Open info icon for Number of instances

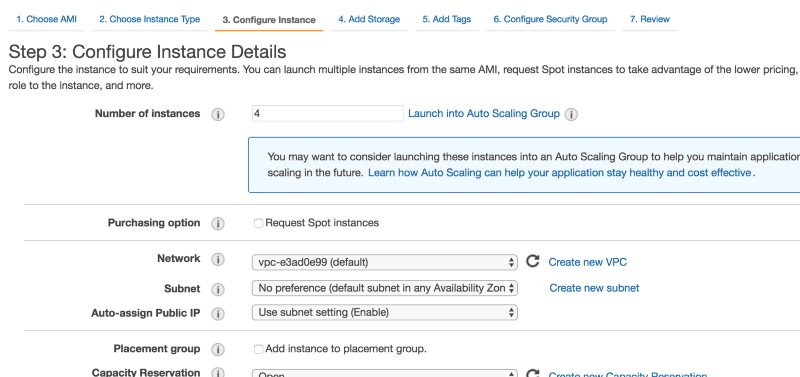pos(218,114)
